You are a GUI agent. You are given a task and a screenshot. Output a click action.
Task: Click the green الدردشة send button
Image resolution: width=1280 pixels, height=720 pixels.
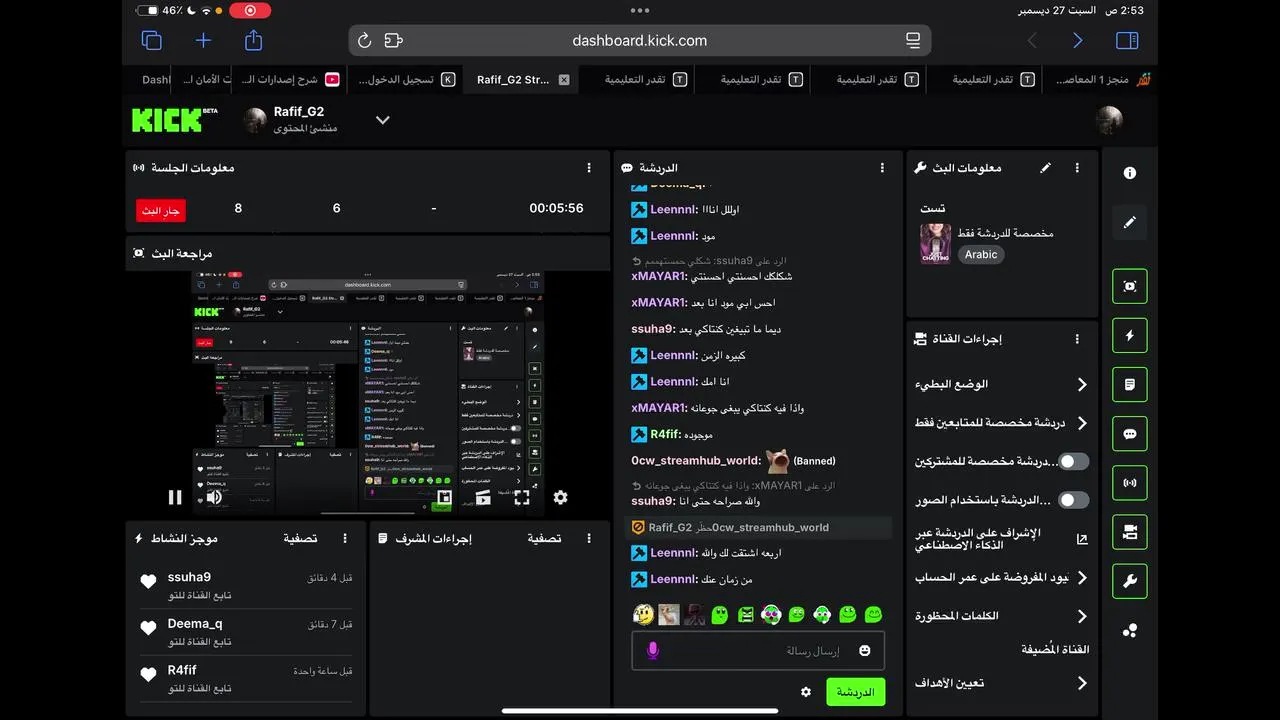pos(855,692)
